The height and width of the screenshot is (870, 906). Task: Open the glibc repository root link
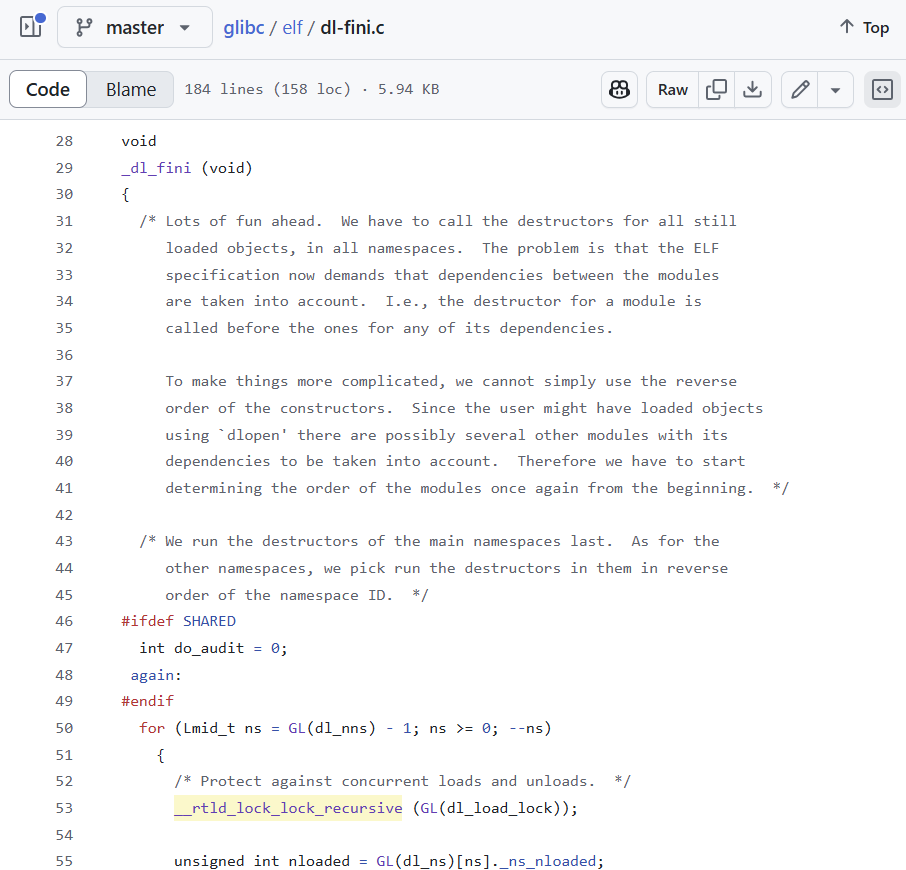pos(244,27)
